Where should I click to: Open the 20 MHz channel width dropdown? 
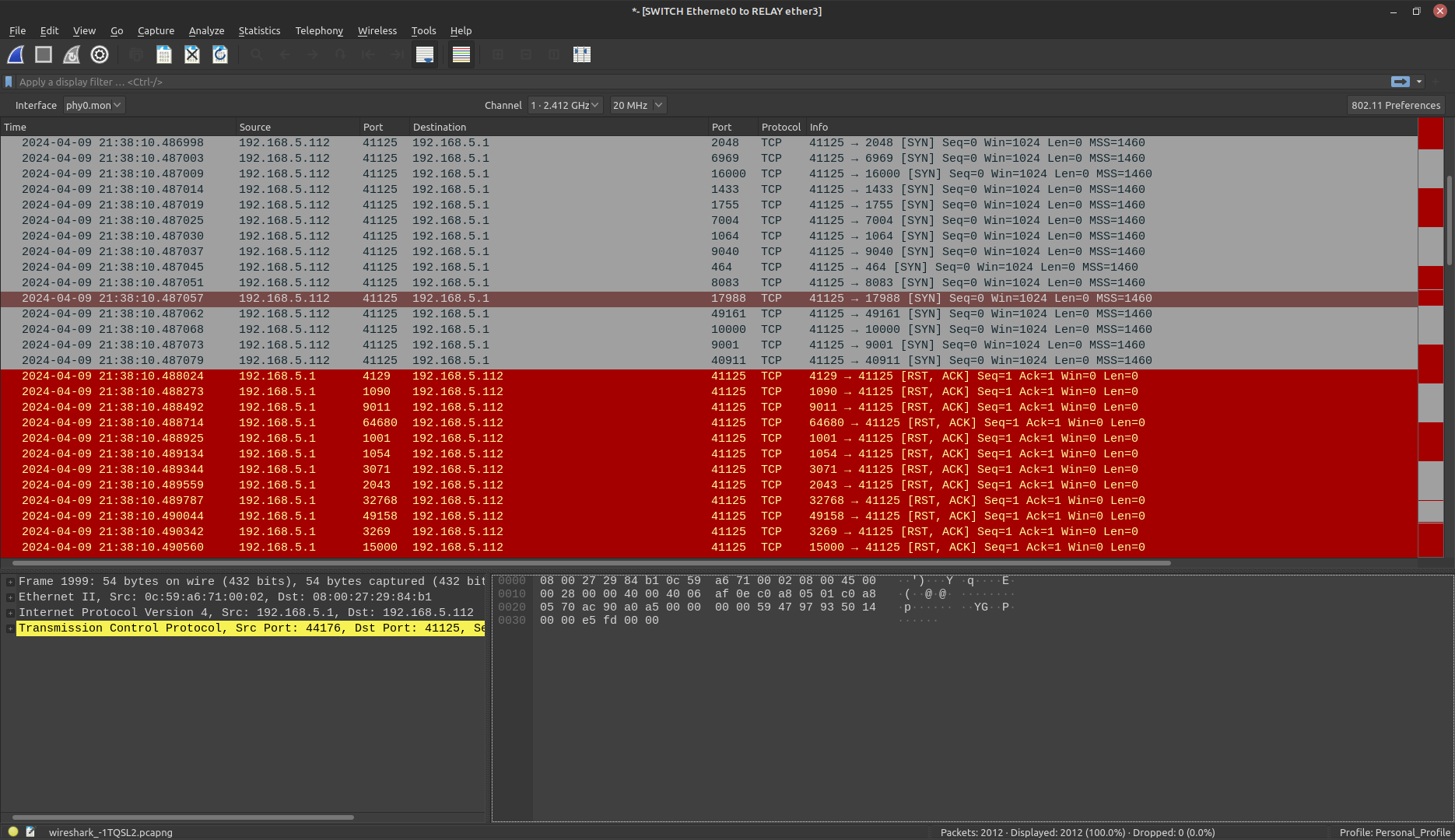637,105
